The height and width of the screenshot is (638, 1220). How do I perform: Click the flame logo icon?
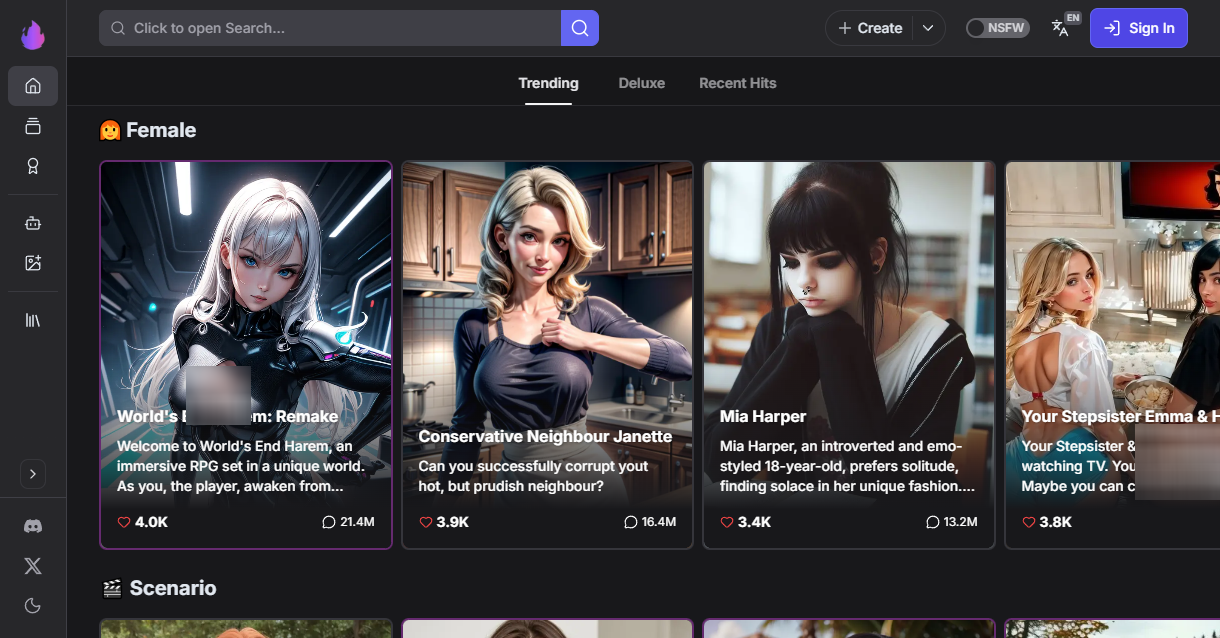pyautogui.click(x=33, y=34)
